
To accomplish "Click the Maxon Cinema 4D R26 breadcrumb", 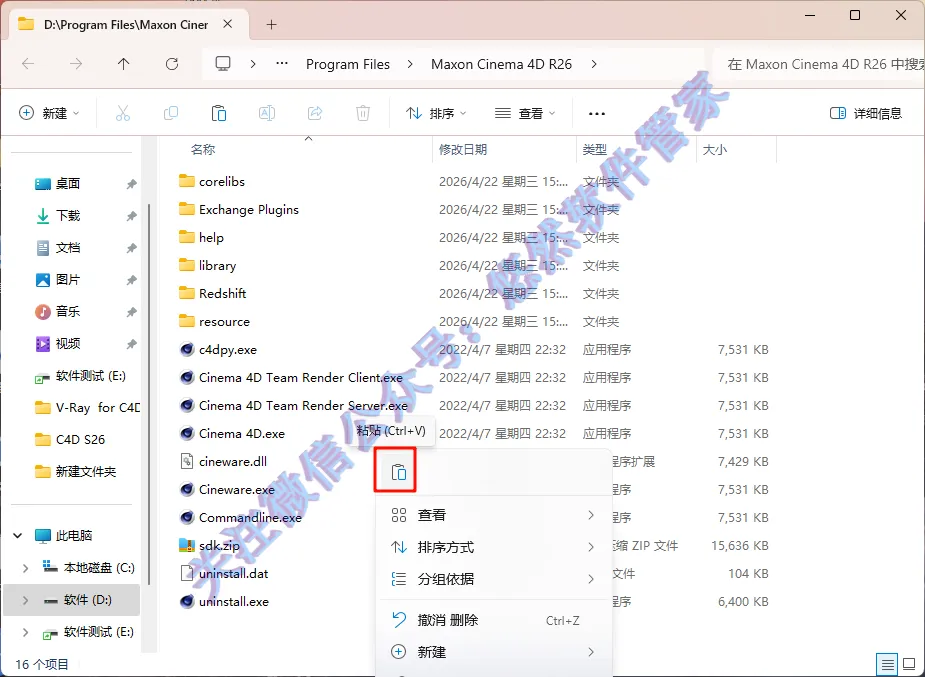I will (501, 64).
